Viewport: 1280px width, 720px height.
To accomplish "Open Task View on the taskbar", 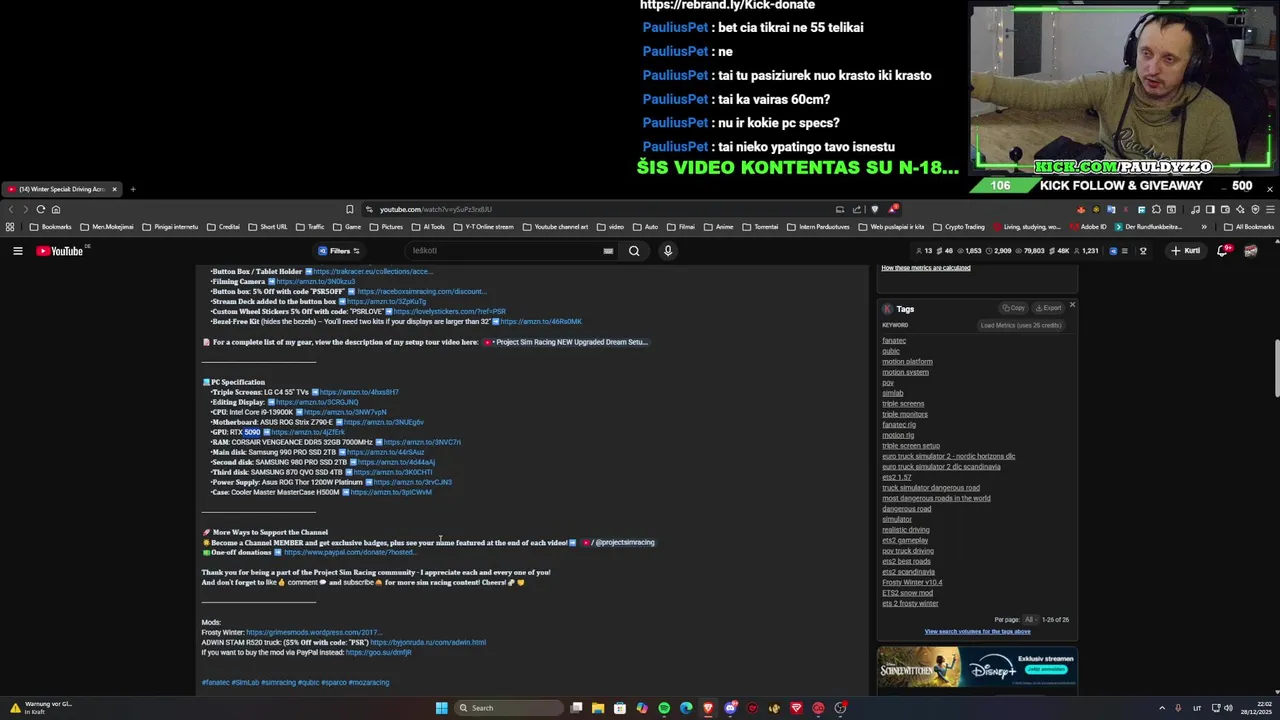I will click(576, 708).
